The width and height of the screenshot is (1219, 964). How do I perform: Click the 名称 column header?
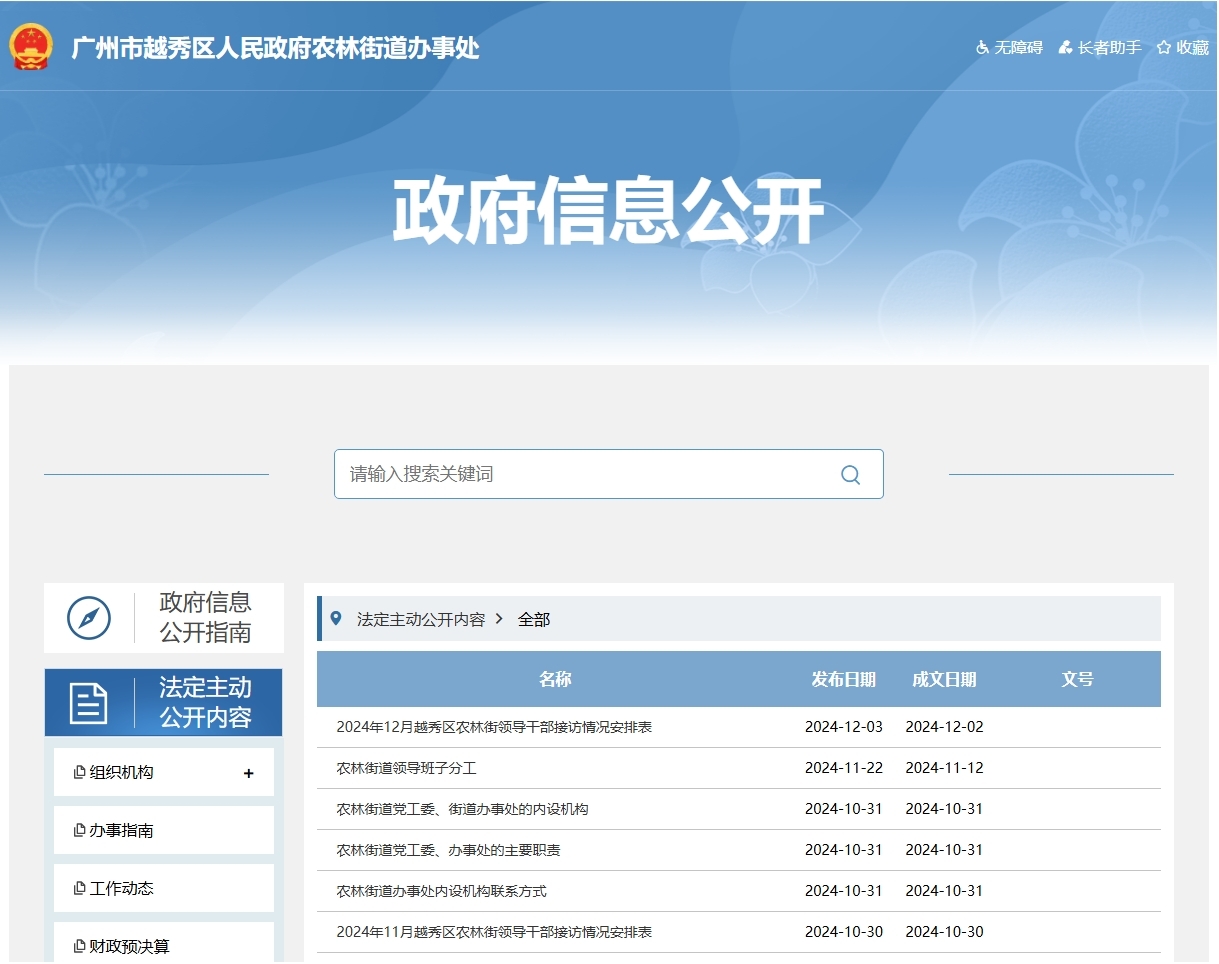click(555, 679)
